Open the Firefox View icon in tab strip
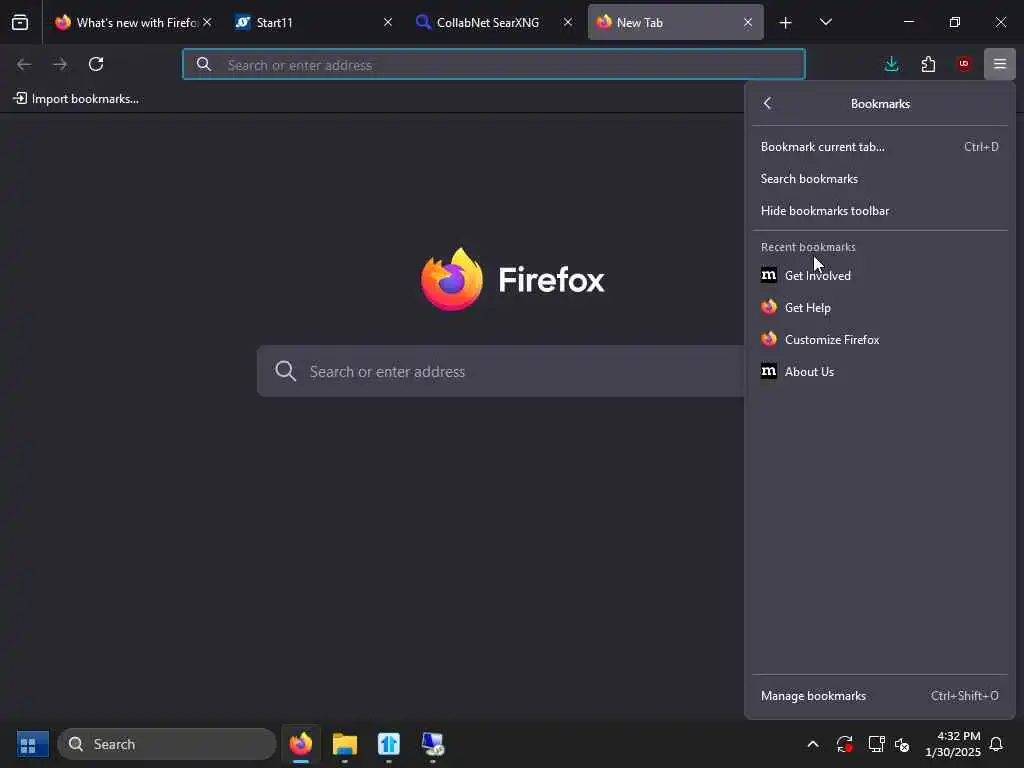The width and height of the screenshot is (1024, 768). (20, 22)
